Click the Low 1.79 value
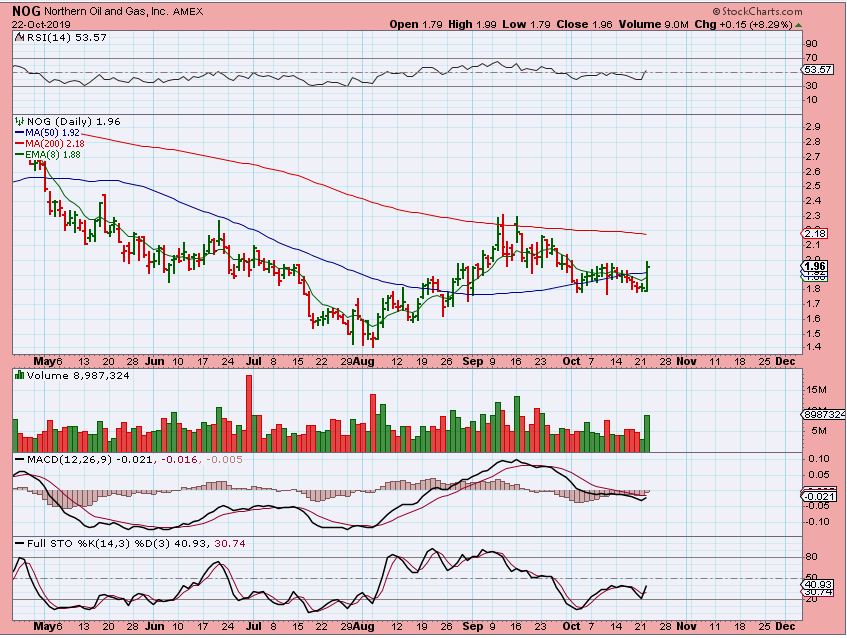This screenshot has width=847, height=638. pyautogui.click(x=527, y=24)
